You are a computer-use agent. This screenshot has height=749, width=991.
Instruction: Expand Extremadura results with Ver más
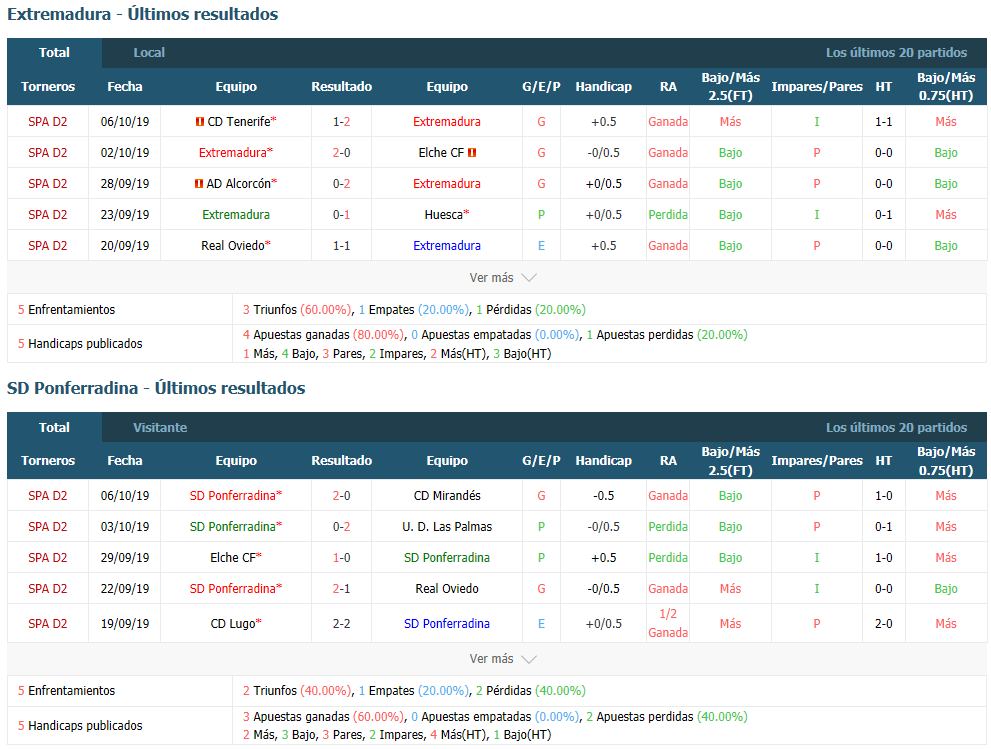coord(502,277)
